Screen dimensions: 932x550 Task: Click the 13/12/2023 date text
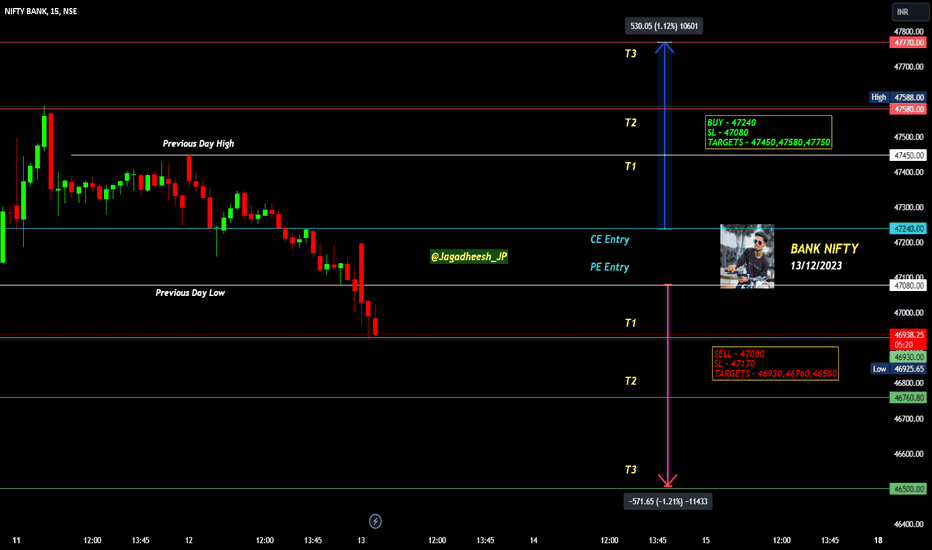click(x=816, y=266)
